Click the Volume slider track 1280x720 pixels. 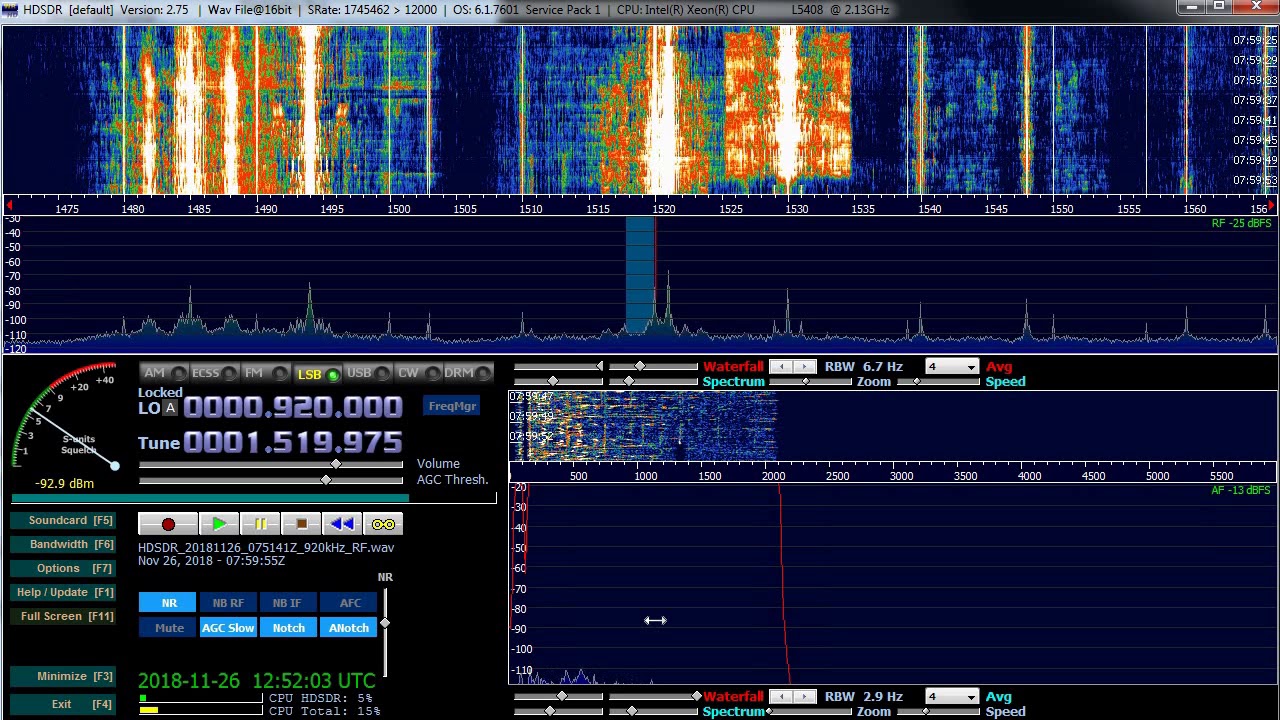click(270, 464)
